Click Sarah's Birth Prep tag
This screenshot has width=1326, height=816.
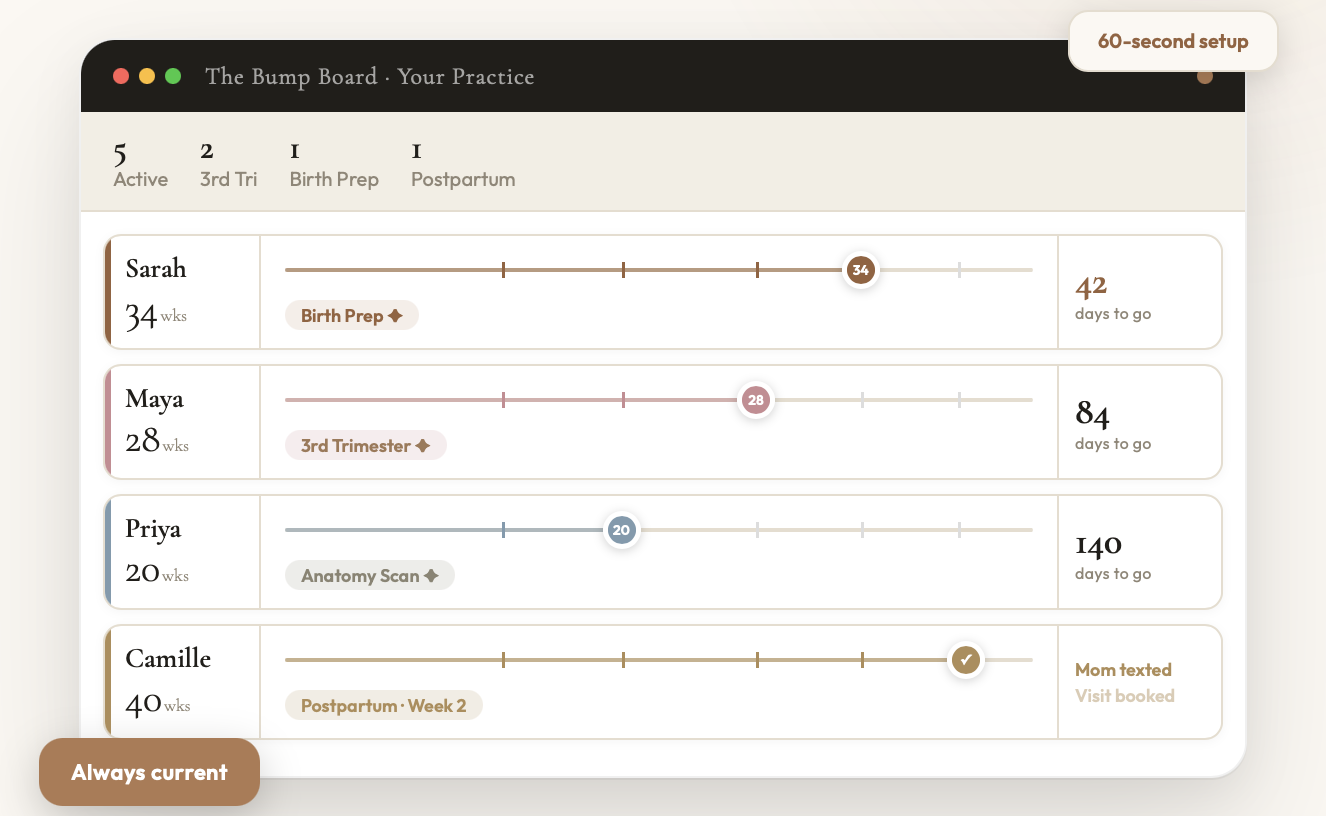click(352, 316)
